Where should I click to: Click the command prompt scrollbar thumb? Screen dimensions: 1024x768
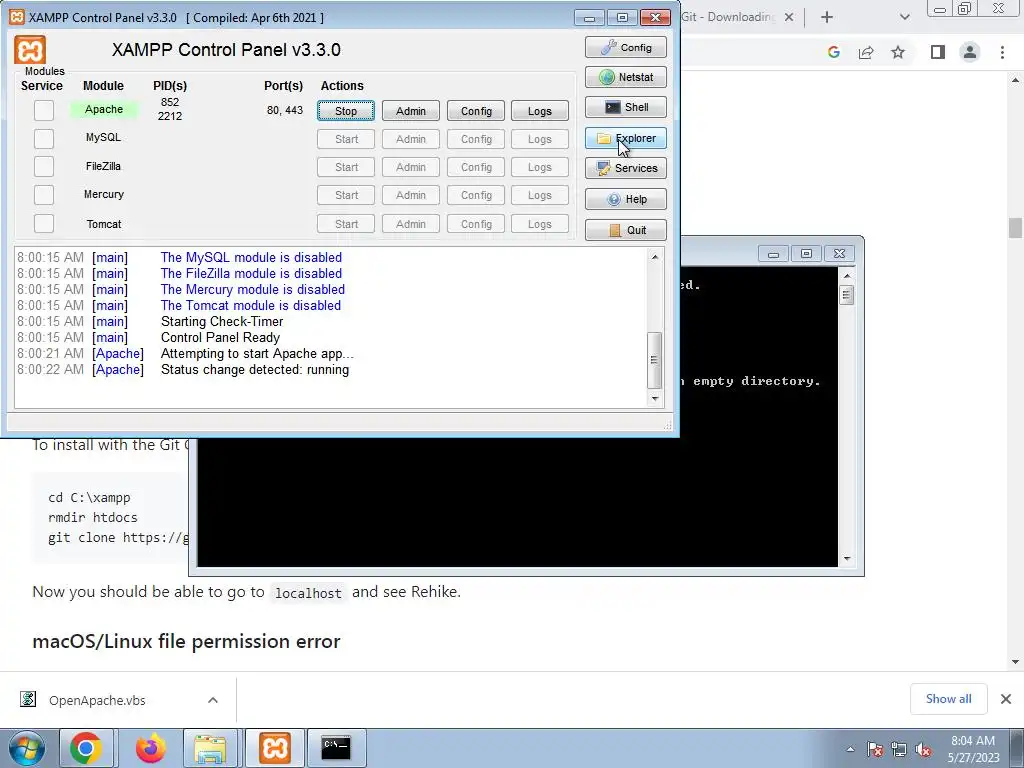pos(846,295)
